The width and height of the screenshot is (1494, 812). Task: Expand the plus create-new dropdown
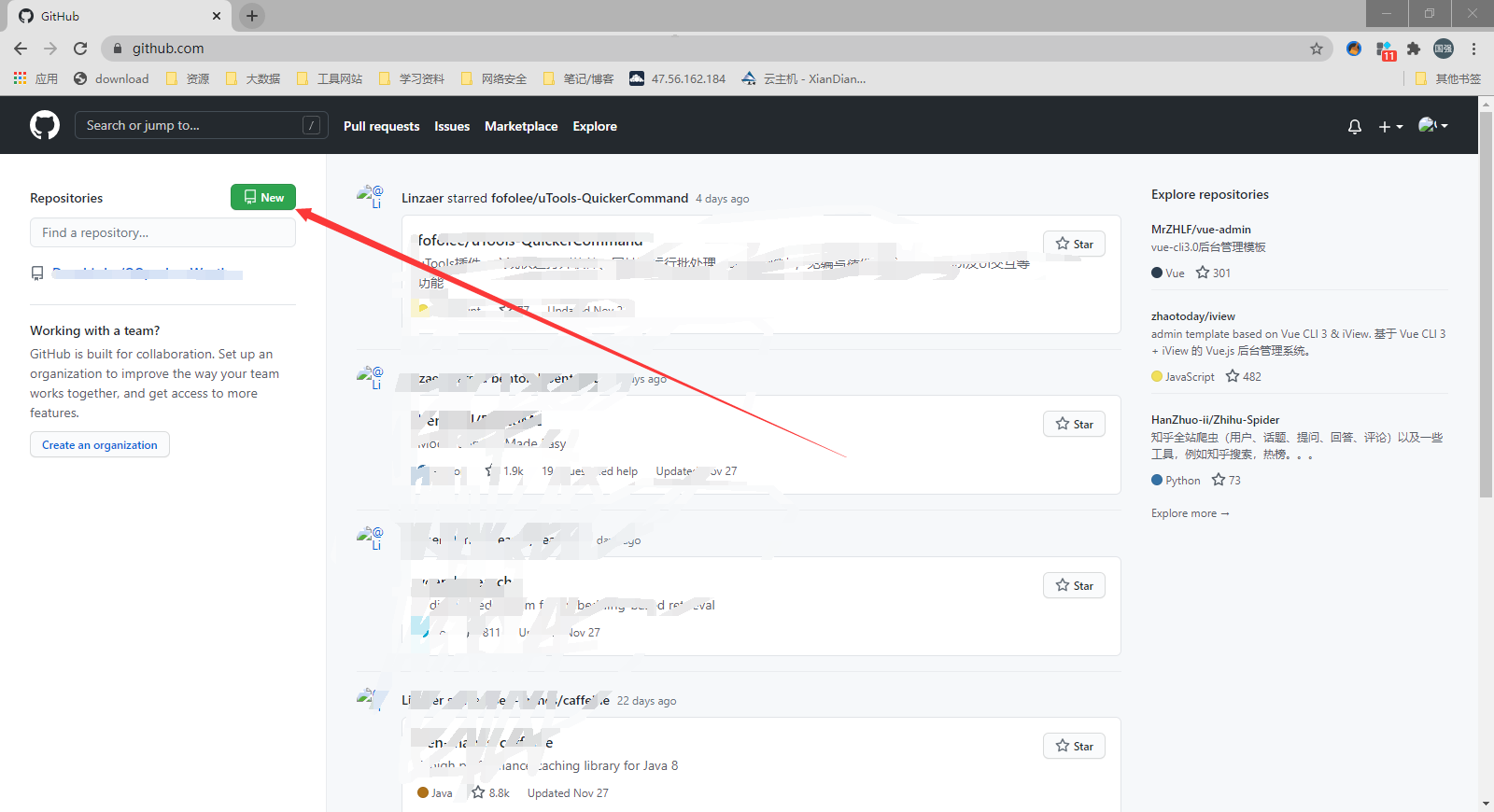point(1390,126)
